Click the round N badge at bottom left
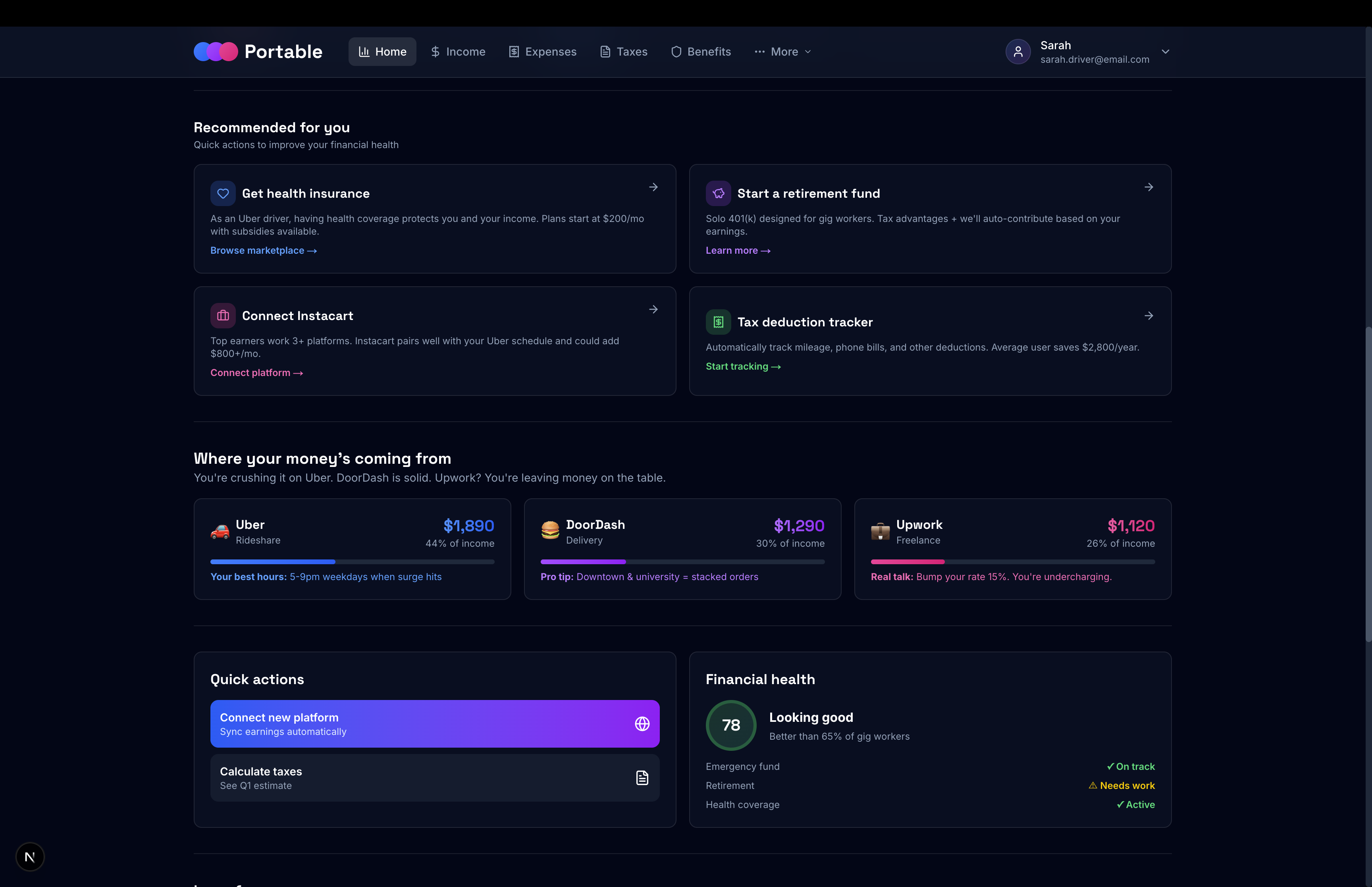The image size is (1372, 887). click(30, 857)
